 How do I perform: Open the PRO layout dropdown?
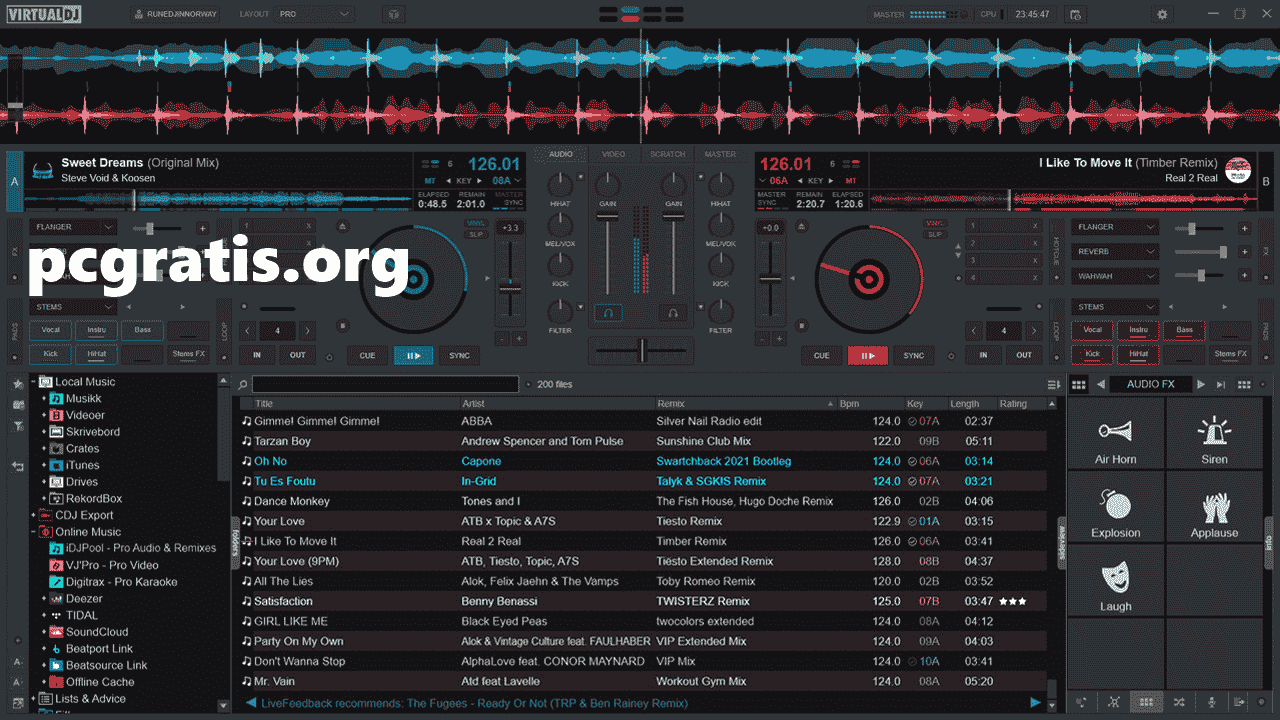pos(315,14)
